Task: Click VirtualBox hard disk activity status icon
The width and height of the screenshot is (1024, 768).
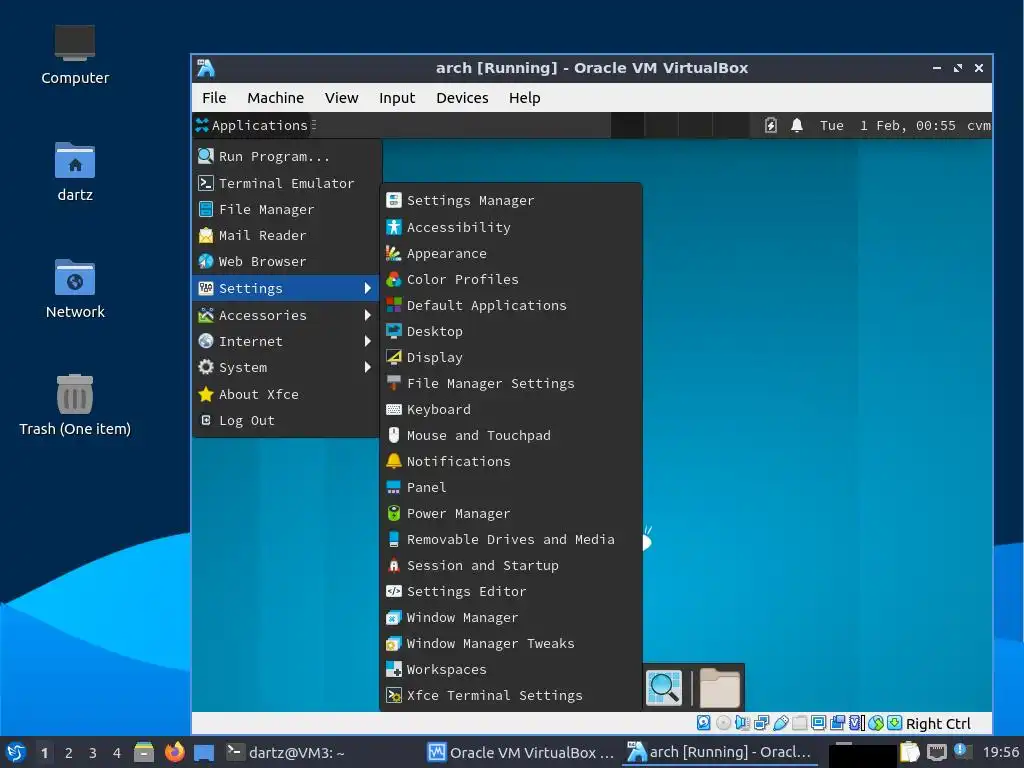Action: point(703,723)
